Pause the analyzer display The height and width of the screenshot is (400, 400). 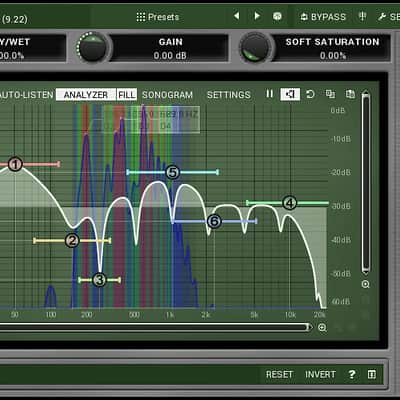(269, 94)
